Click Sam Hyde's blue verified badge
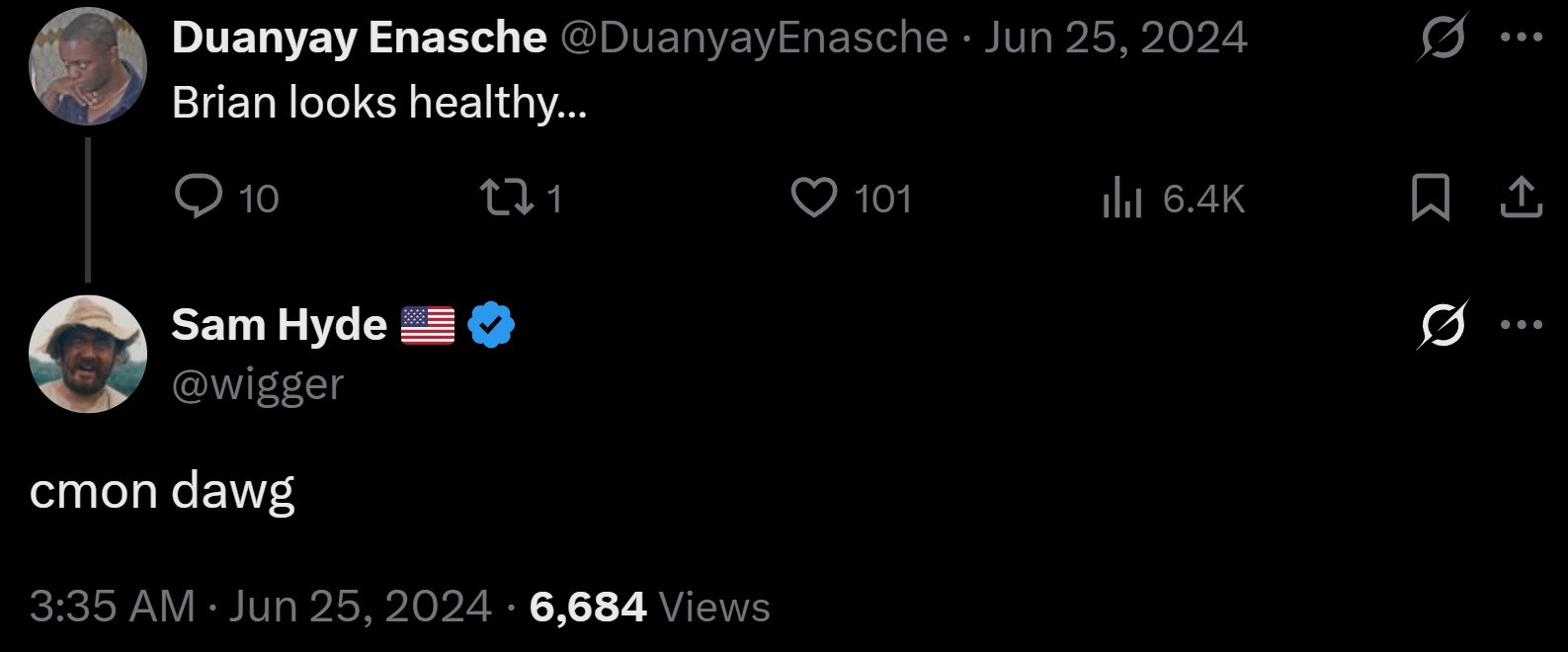The height and width of the screenshot is (652, 1568). point(491,324)
